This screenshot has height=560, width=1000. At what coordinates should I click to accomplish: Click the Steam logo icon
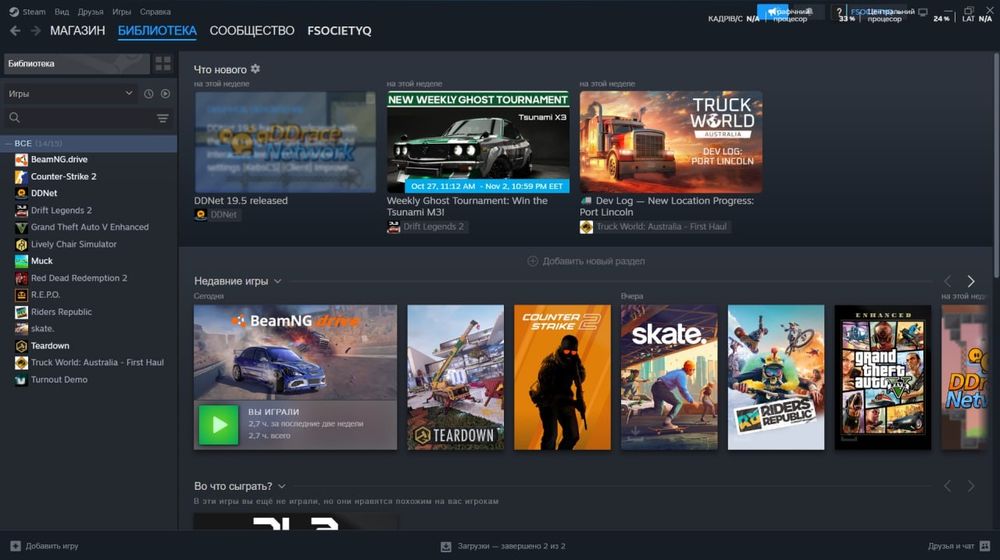pos(14,11)
